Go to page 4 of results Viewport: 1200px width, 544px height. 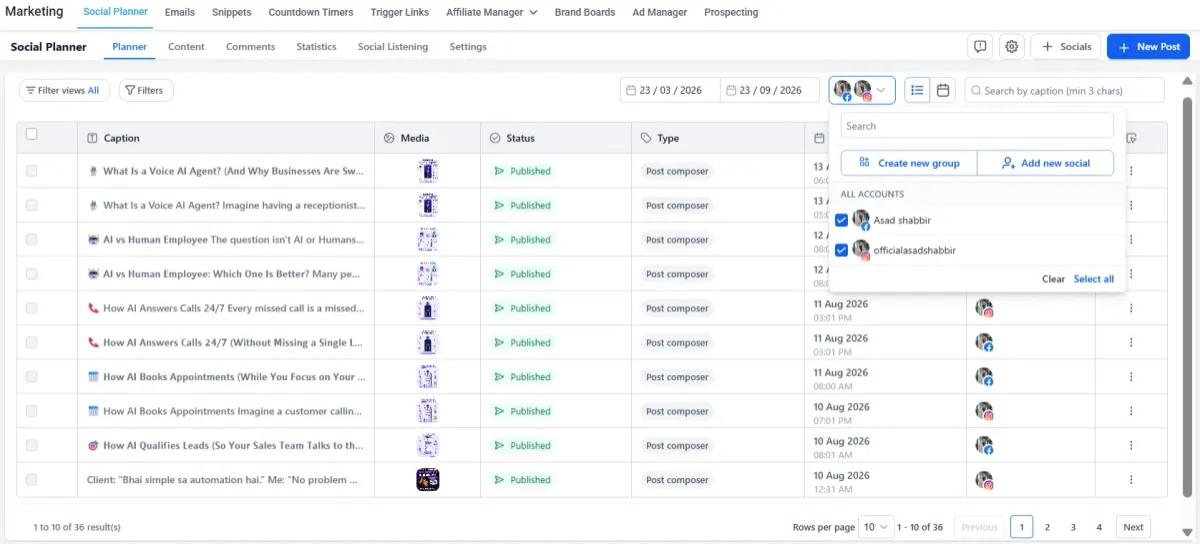pyautogui.click(x=1099, y=527)
